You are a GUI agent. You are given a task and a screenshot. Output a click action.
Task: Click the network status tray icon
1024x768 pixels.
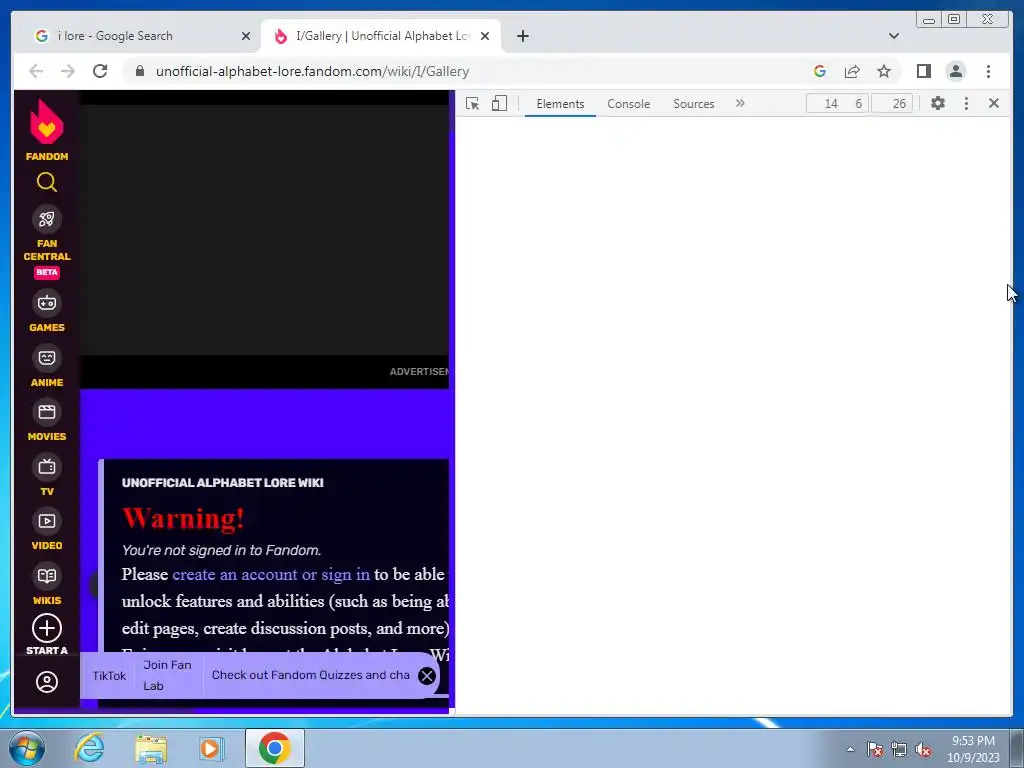(899, 749)
